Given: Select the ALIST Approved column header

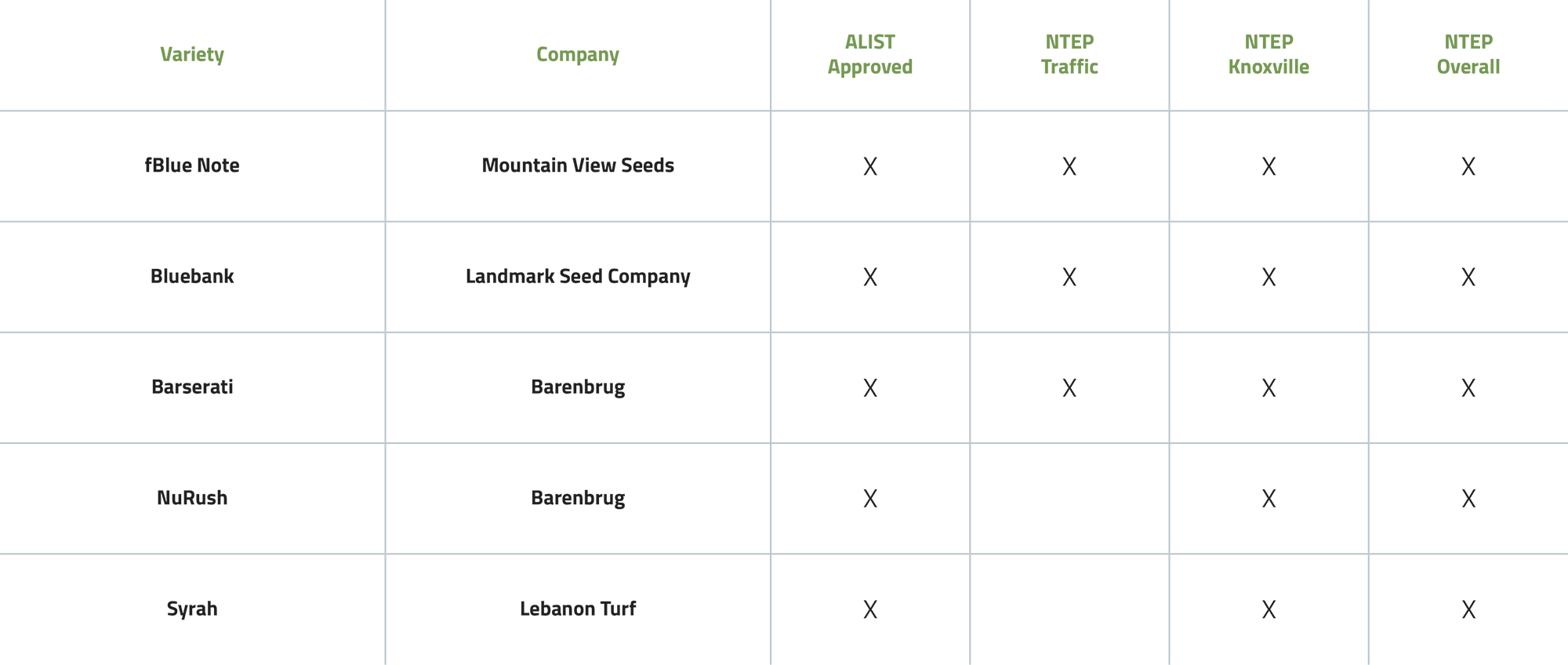Looking at the screenshot, I should click(870, 54).
